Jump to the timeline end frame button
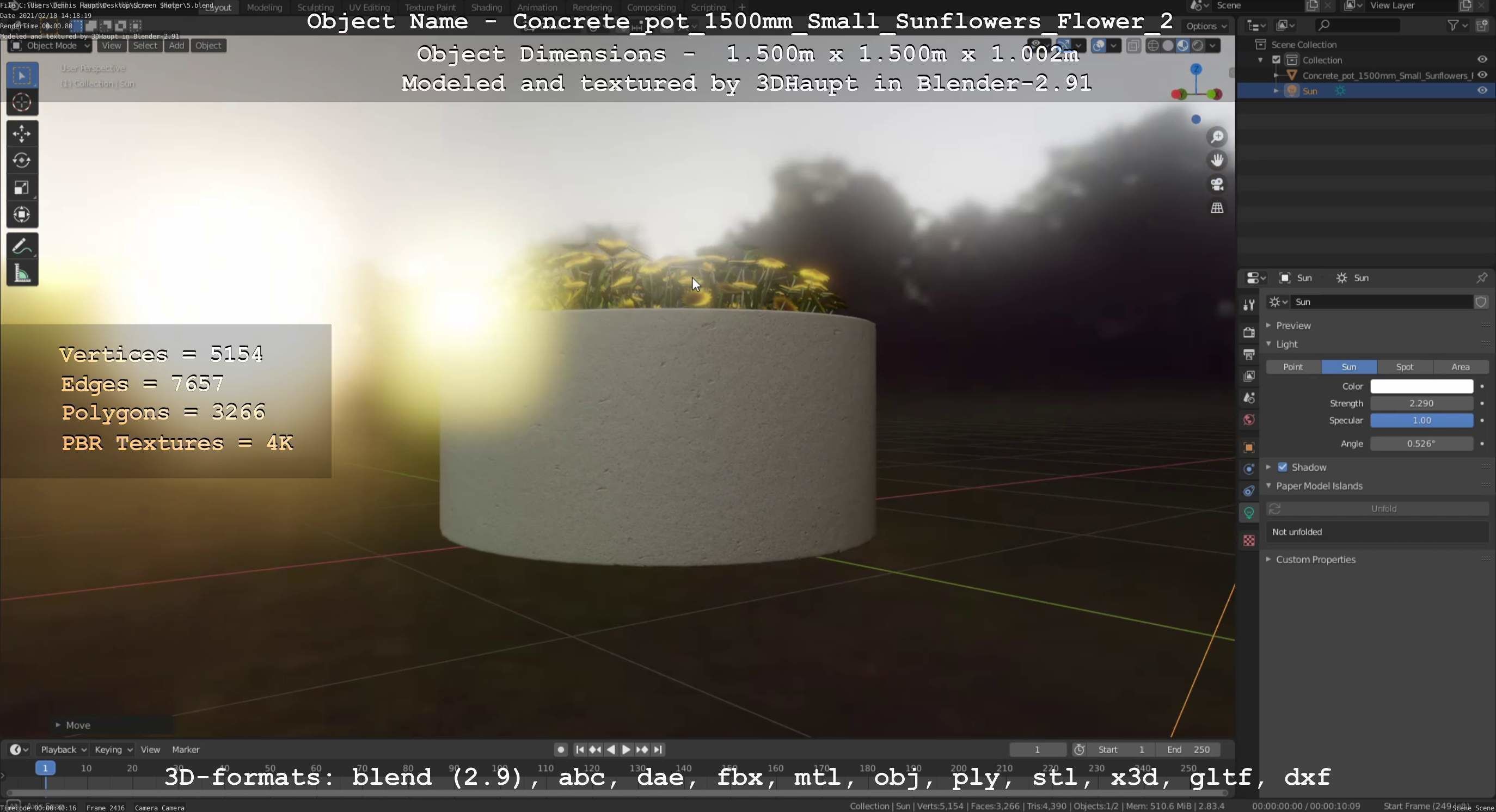The height and width of the screenshot is (812, 1496). [658, 750]
